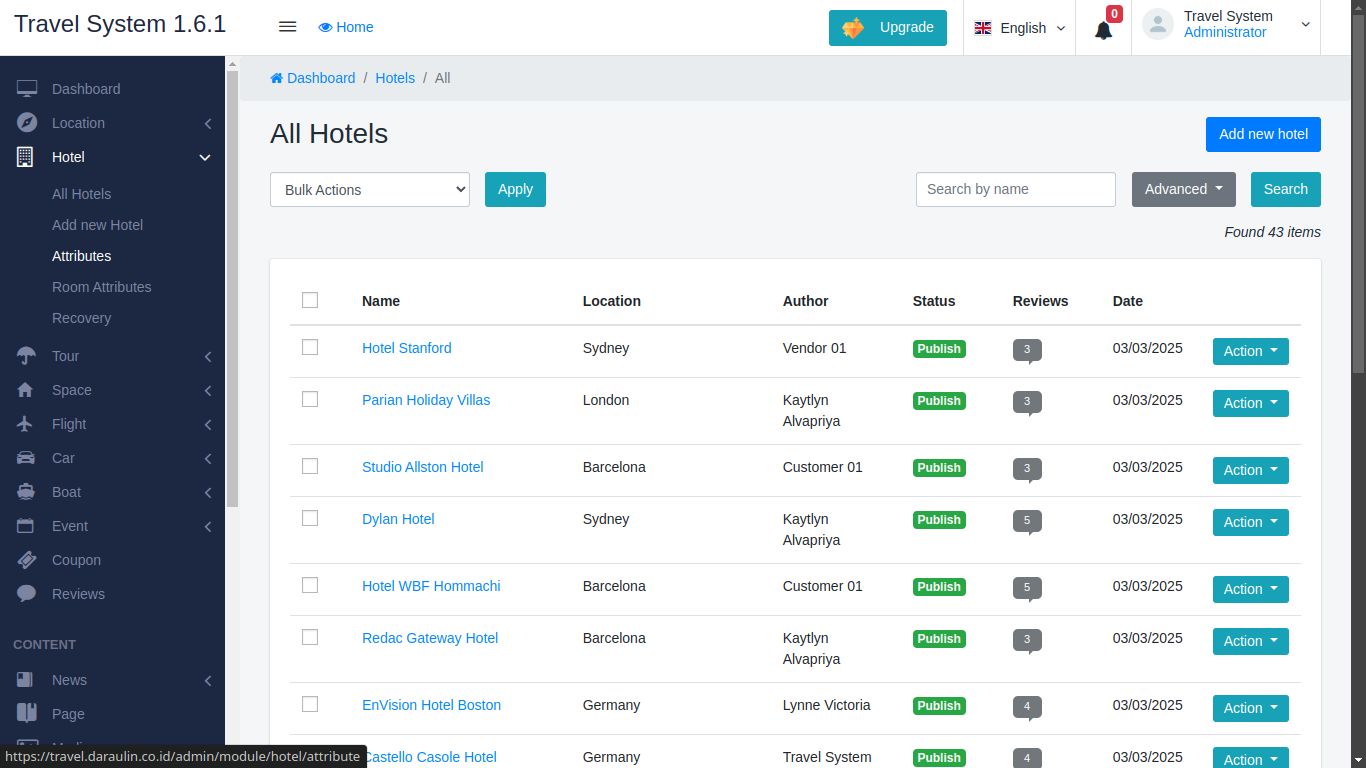Click the Boat ship icon
Viewport: 1366px width, 768px height.
[x=27, y=492]
